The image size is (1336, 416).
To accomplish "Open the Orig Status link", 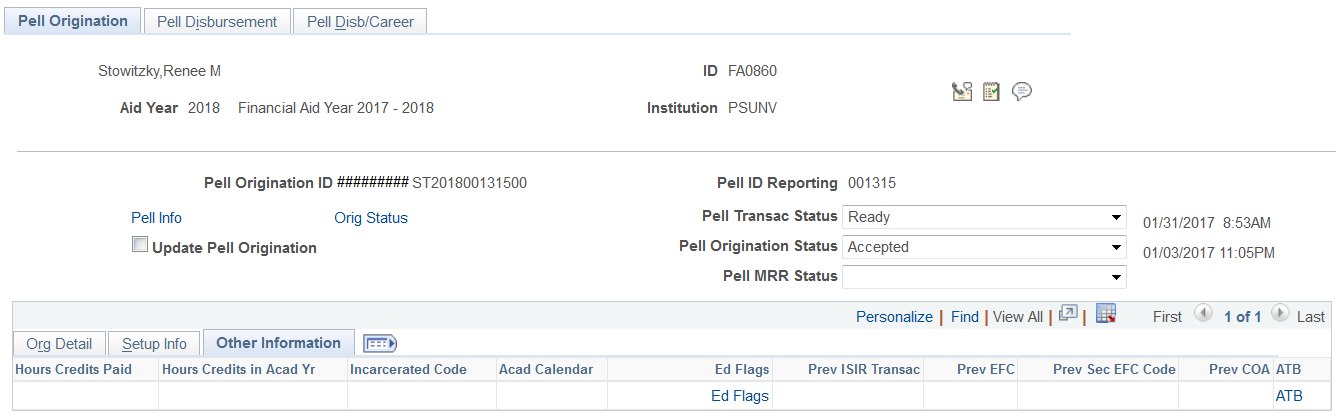I will [x=370, y=217].
